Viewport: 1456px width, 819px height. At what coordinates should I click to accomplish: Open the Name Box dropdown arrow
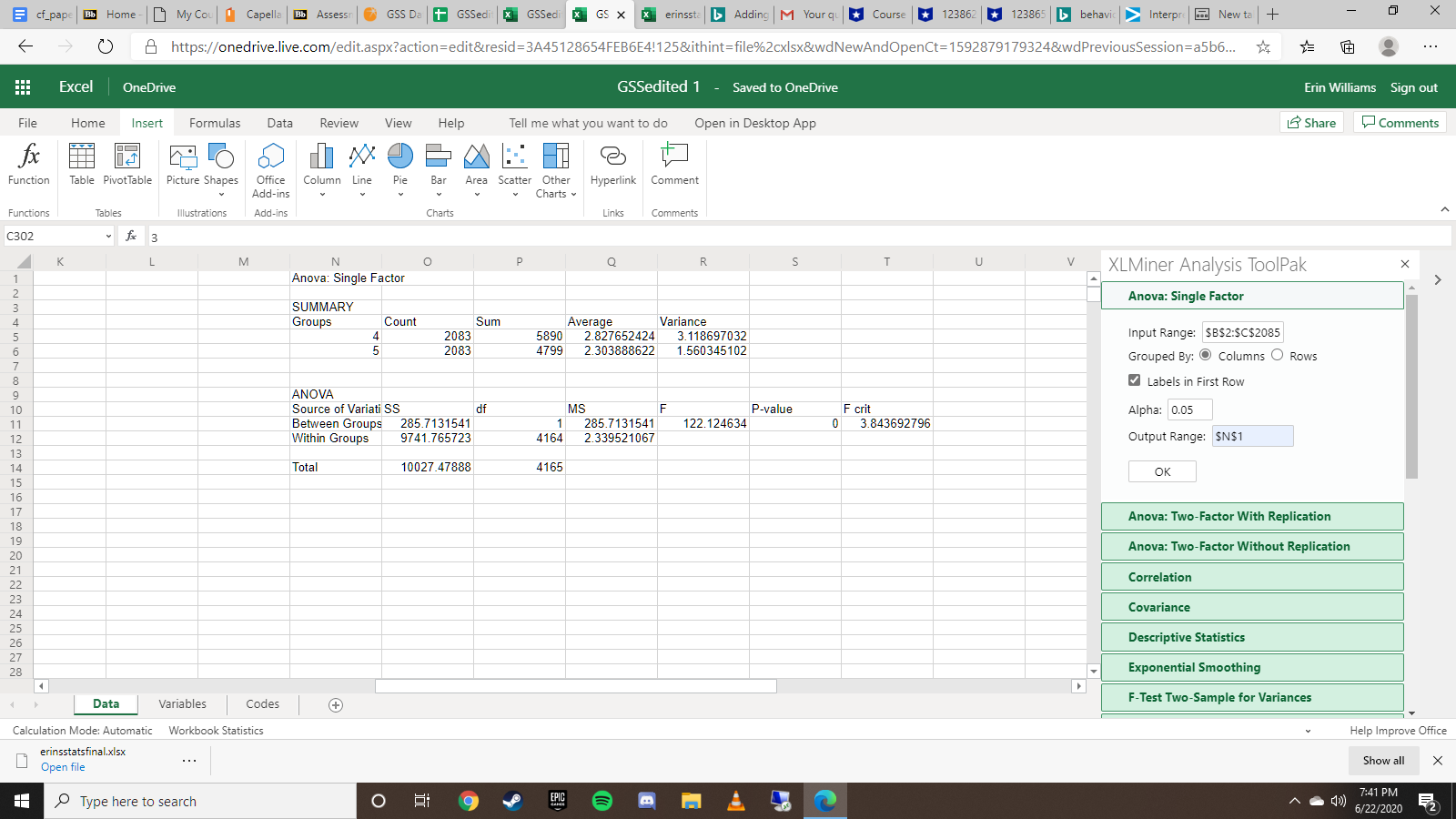108,237
